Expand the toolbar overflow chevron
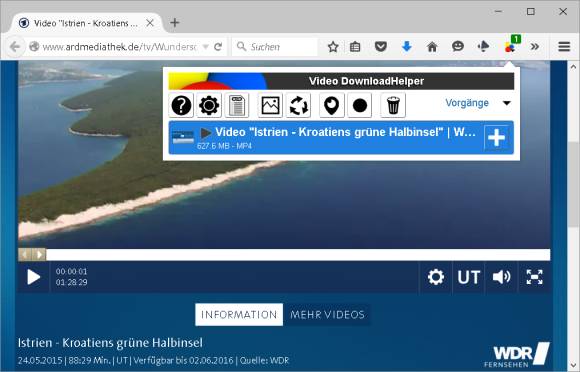 (x=535, y=47)
